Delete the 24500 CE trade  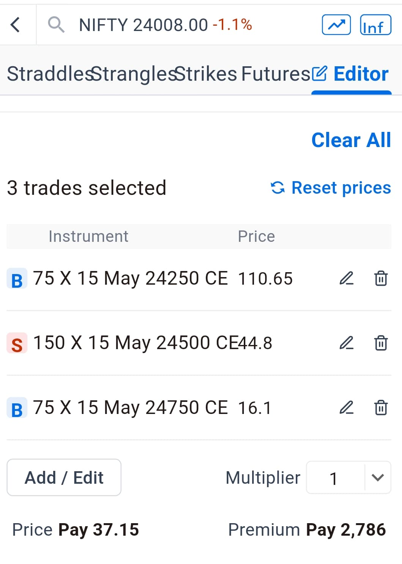381,343
